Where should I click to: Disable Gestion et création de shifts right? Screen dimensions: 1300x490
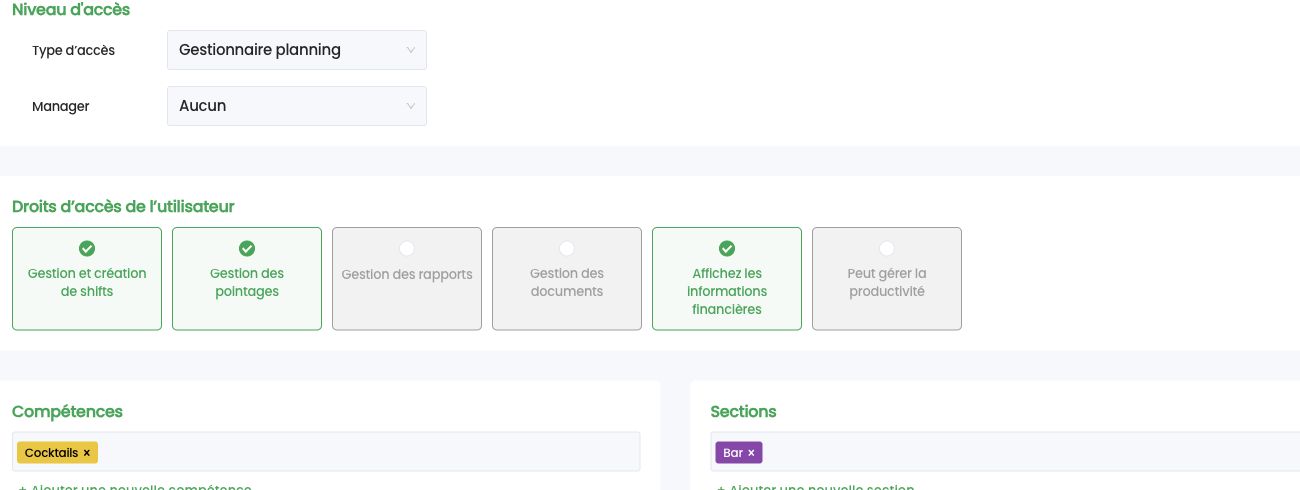tap(87, 279)
